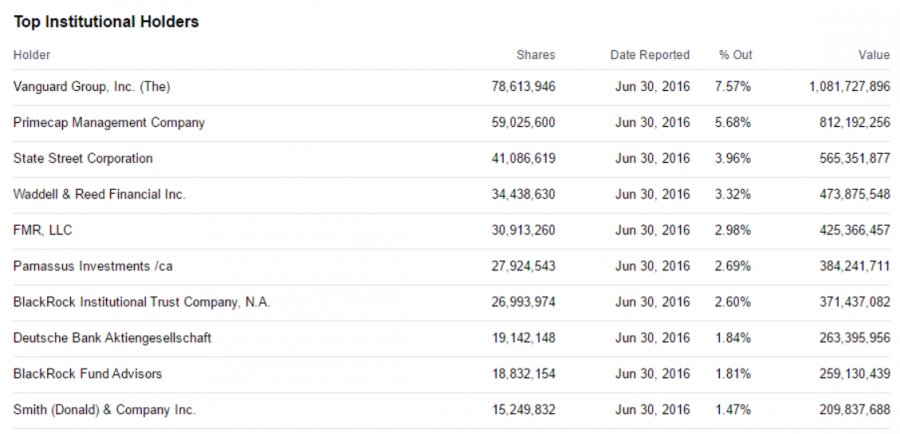The width and height of the screenshot is (900, 434).
Task: Click State Street row's Jun 30, 2016 date
Action: click(x=653, y=158)
